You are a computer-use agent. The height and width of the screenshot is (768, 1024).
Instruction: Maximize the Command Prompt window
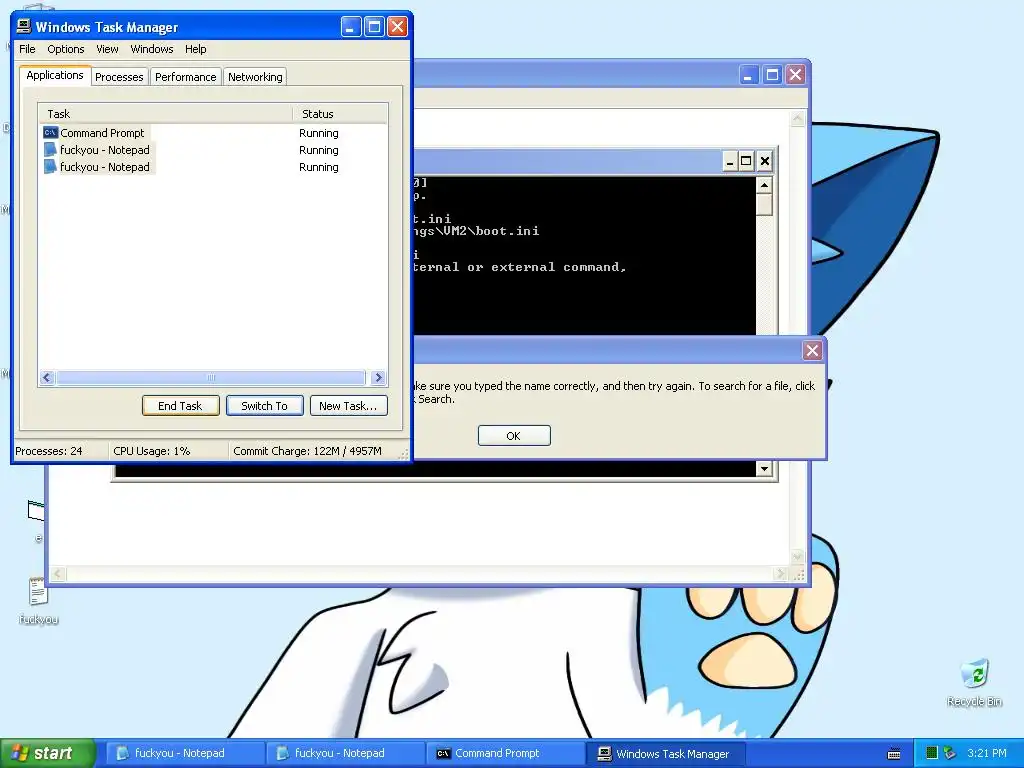click(746, 161)
